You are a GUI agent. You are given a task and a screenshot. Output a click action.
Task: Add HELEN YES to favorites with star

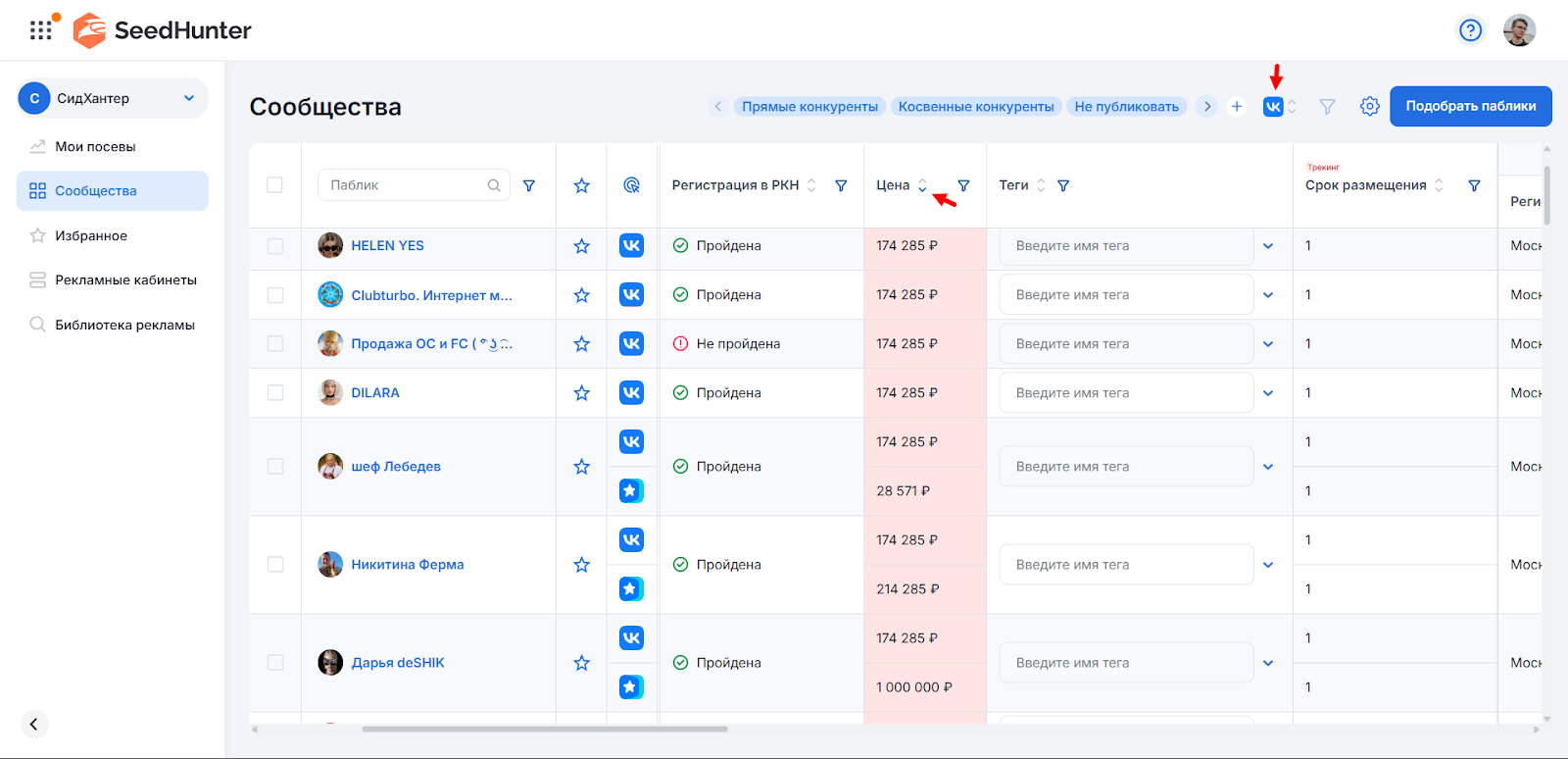[581, 246]
